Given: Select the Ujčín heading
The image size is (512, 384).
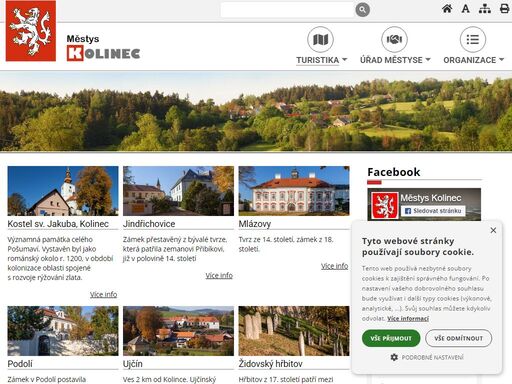Looking at the screenshot, I should (133, 364).
